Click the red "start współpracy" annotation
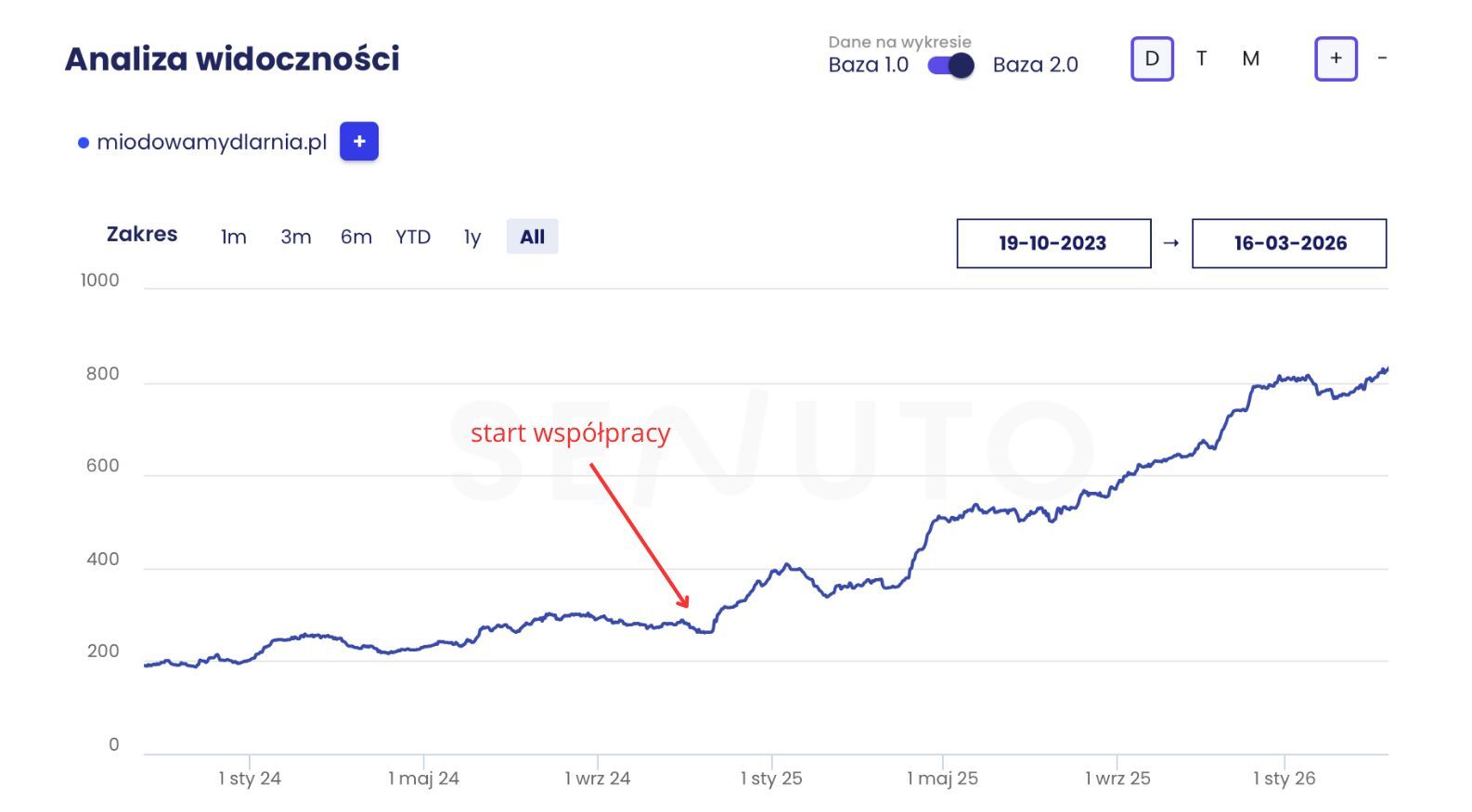This screenshot has height=812, width=1472. point(570,432)
